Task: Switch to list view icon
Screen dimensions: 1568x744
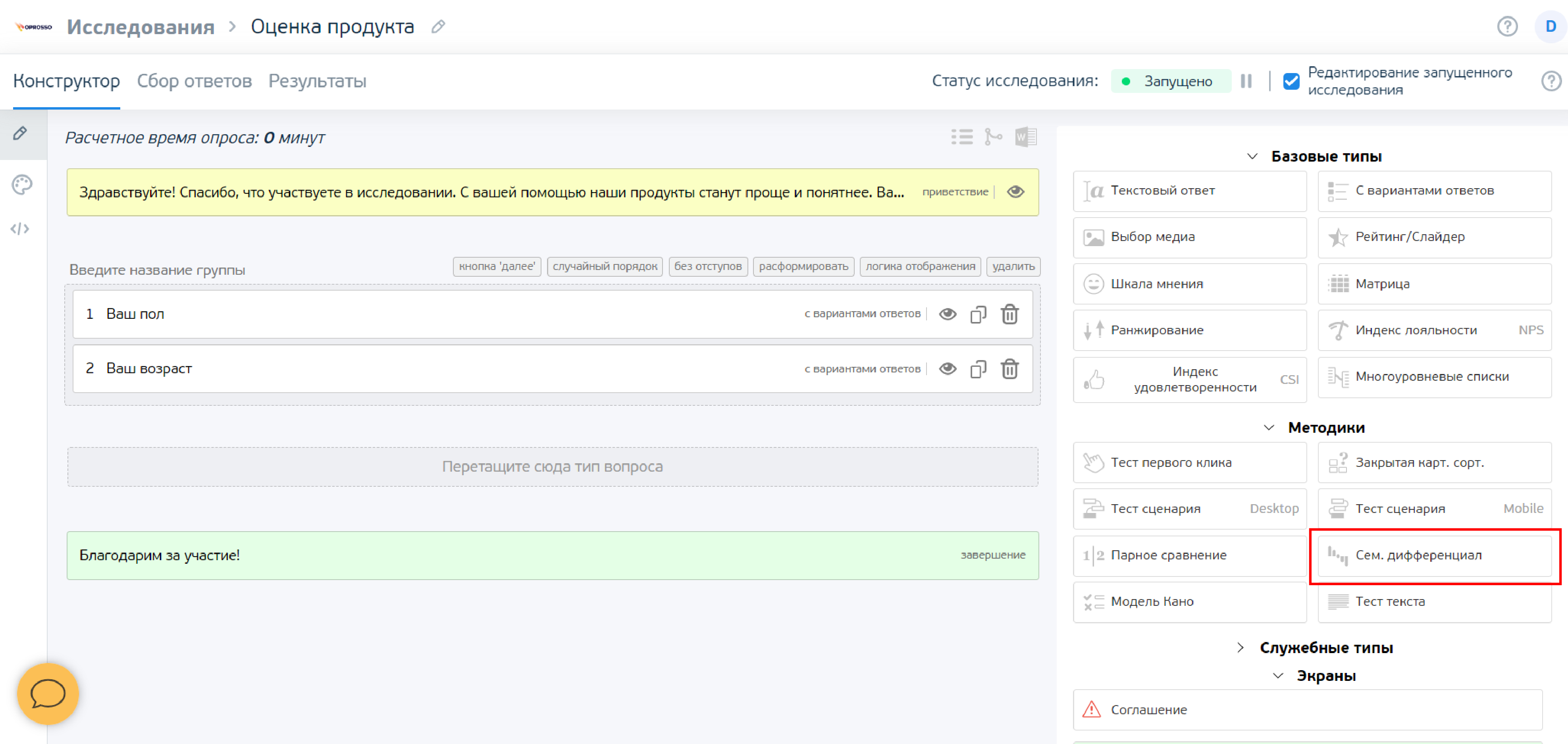Action: point(962,137)
